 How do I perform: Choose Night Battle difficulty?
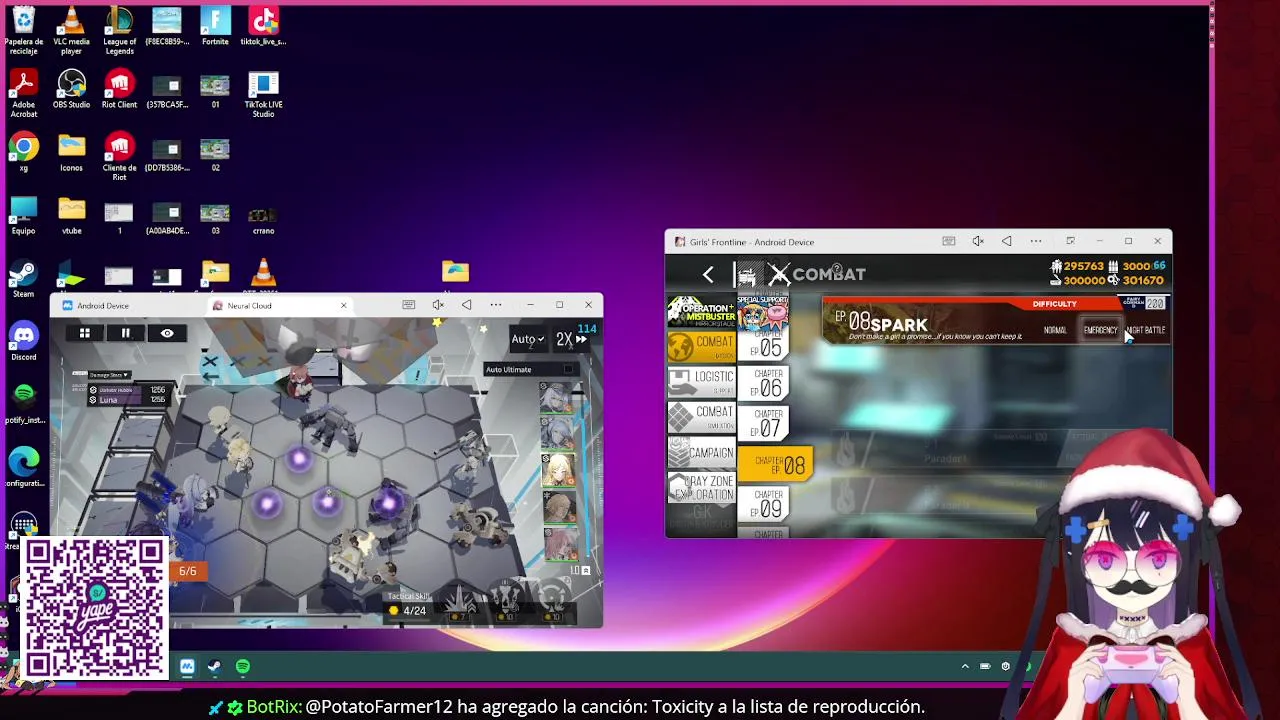point(1146,330)
